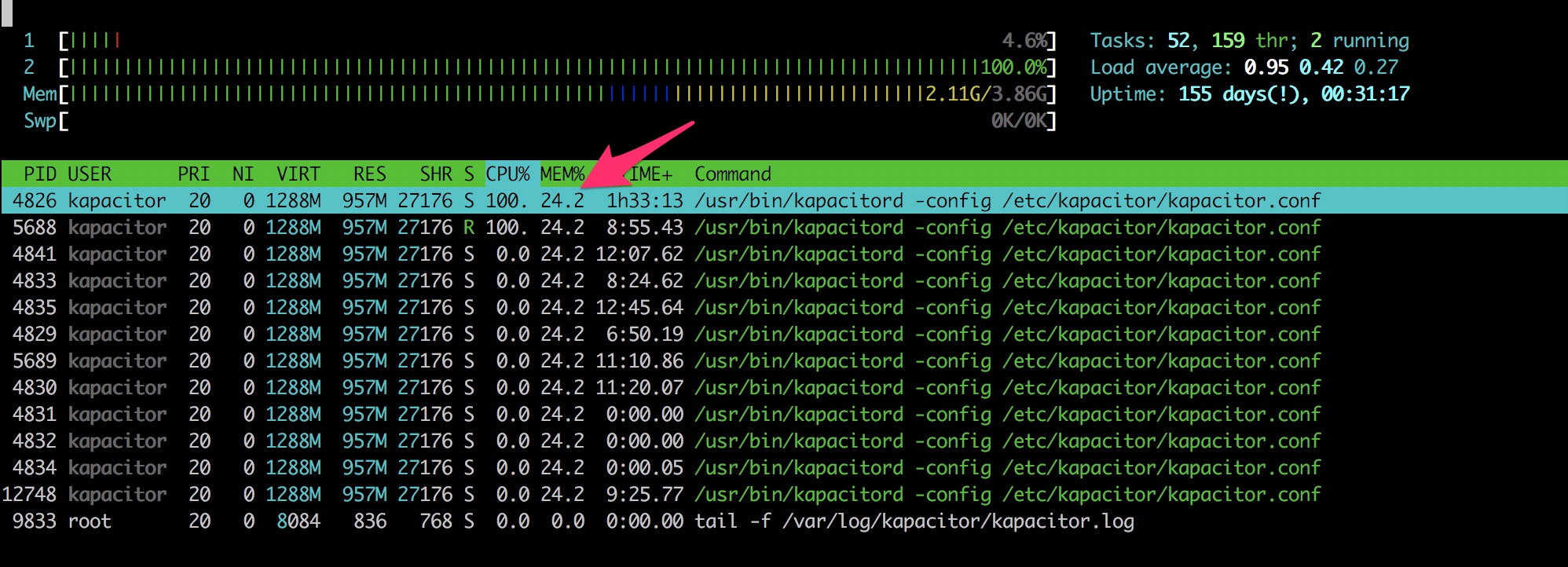Click the kapacitord command in the highlighted row
Viewport: 1568px width, 567px height.
(x=1008, y=200)
